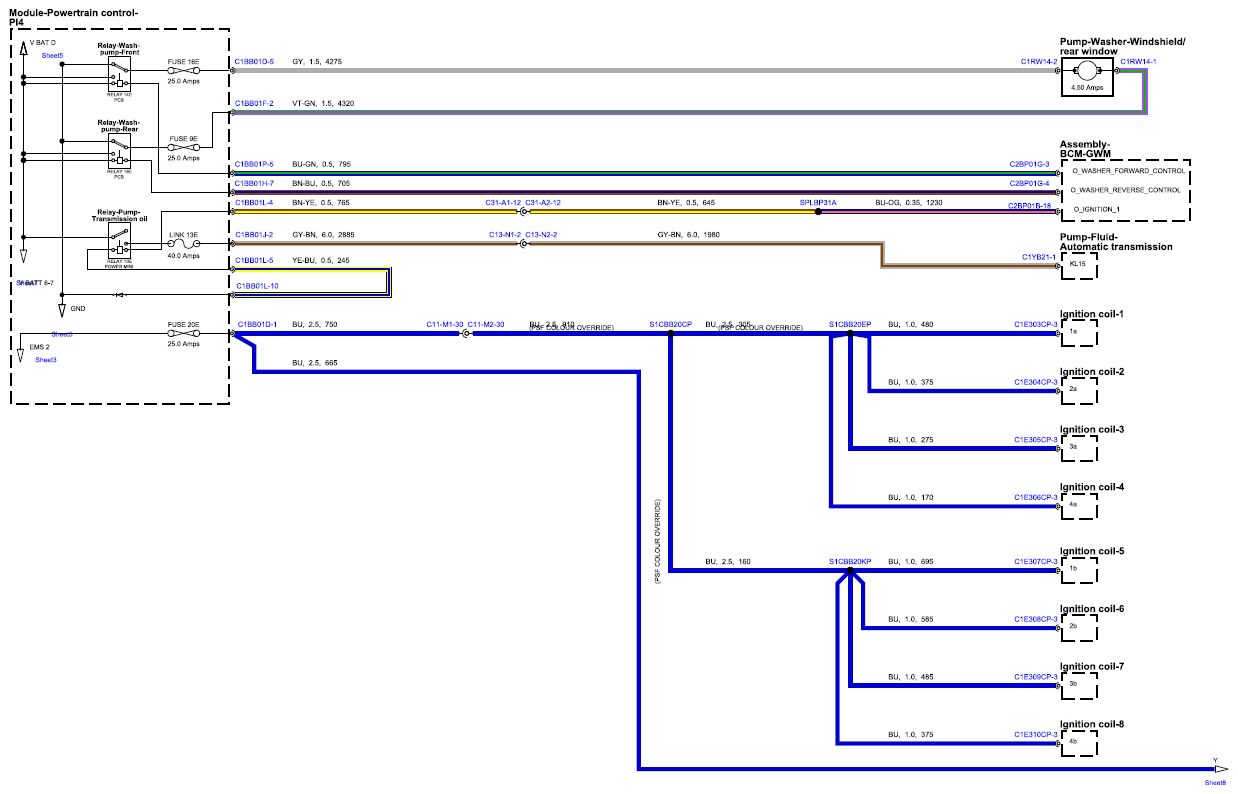Click connector label C1RW14-2

1039,62
